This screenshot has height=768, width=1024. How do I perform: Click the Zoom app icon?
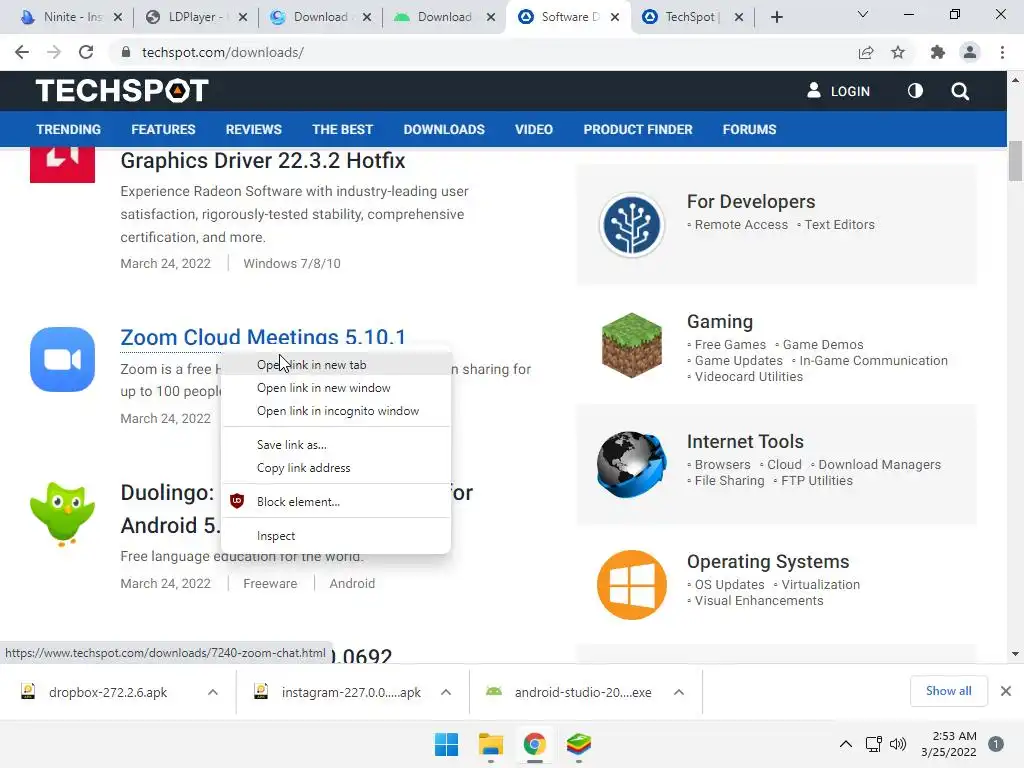(x=63, y=359)
